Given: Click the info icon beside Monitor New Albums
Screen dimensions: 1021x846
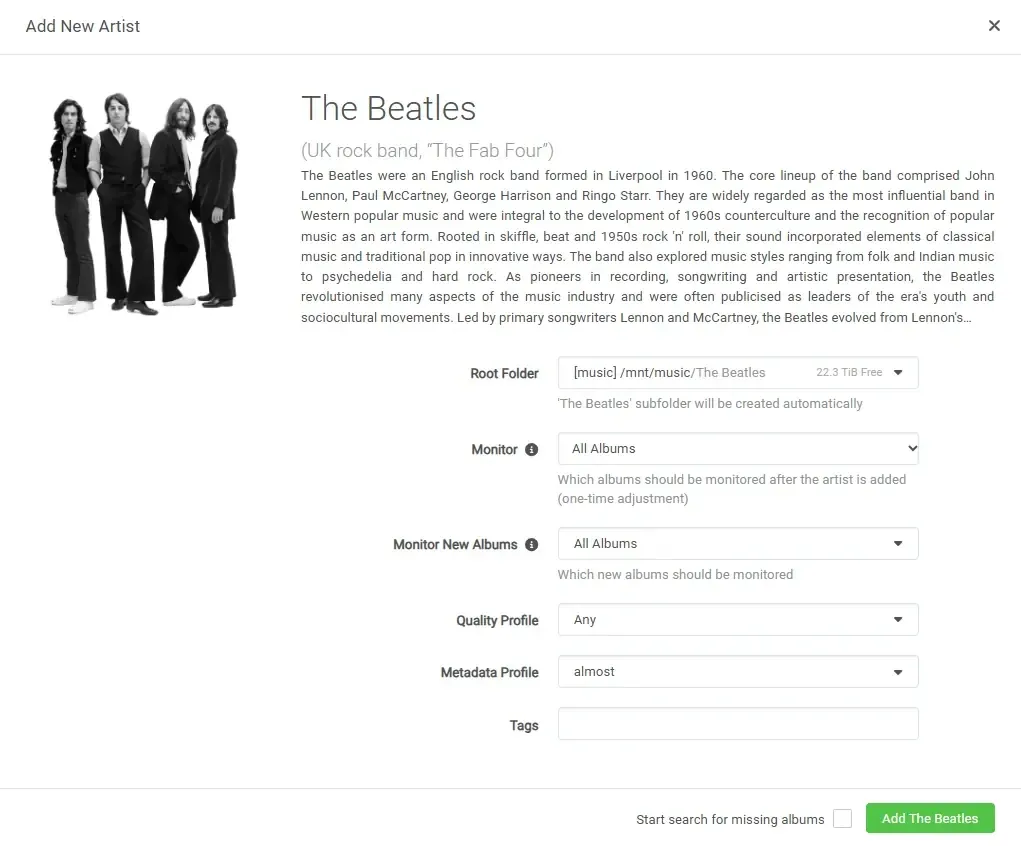Looking at the screenshot, I should click(x=531, y=544).
